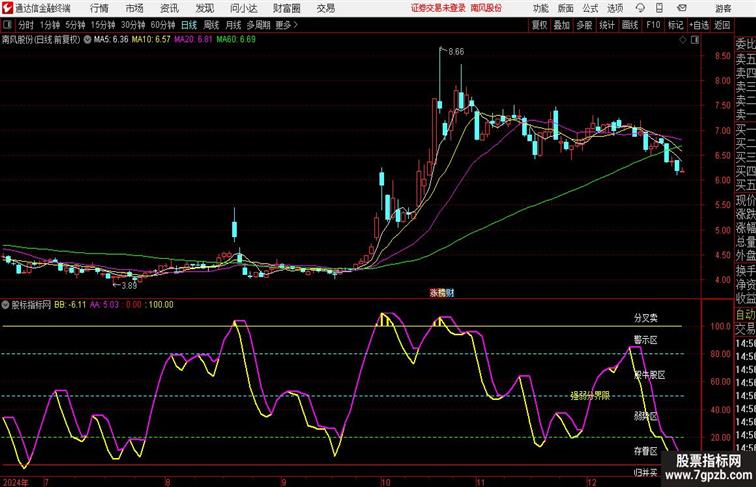Click the 统计 statistics button
Image resolution: width=756 pixels, height=487 pixels.
tap(607, 25)
